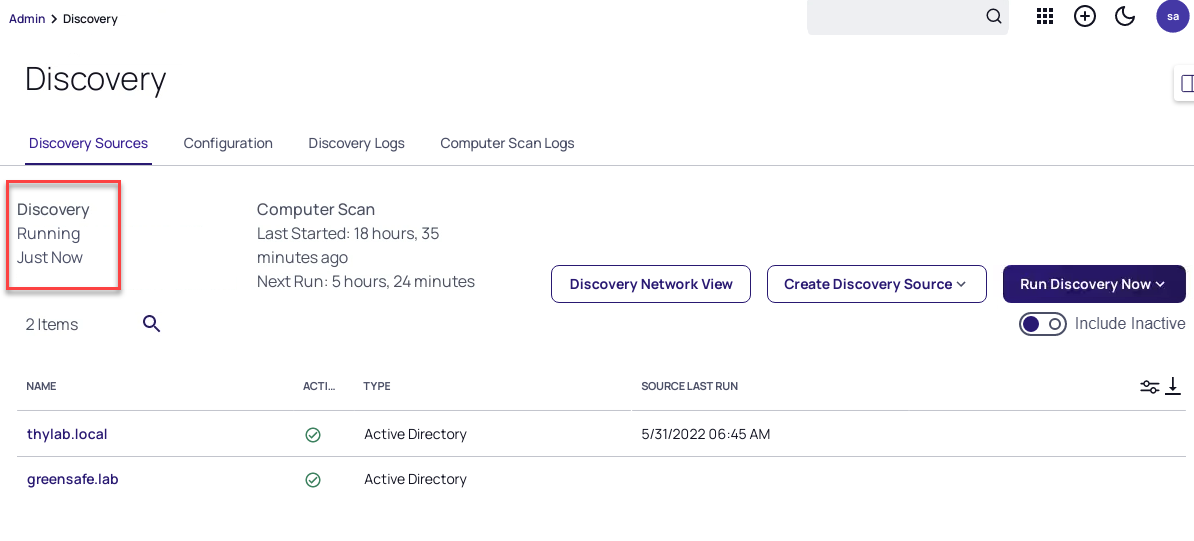Switch to dark mode moon icon

(1125, 16)
